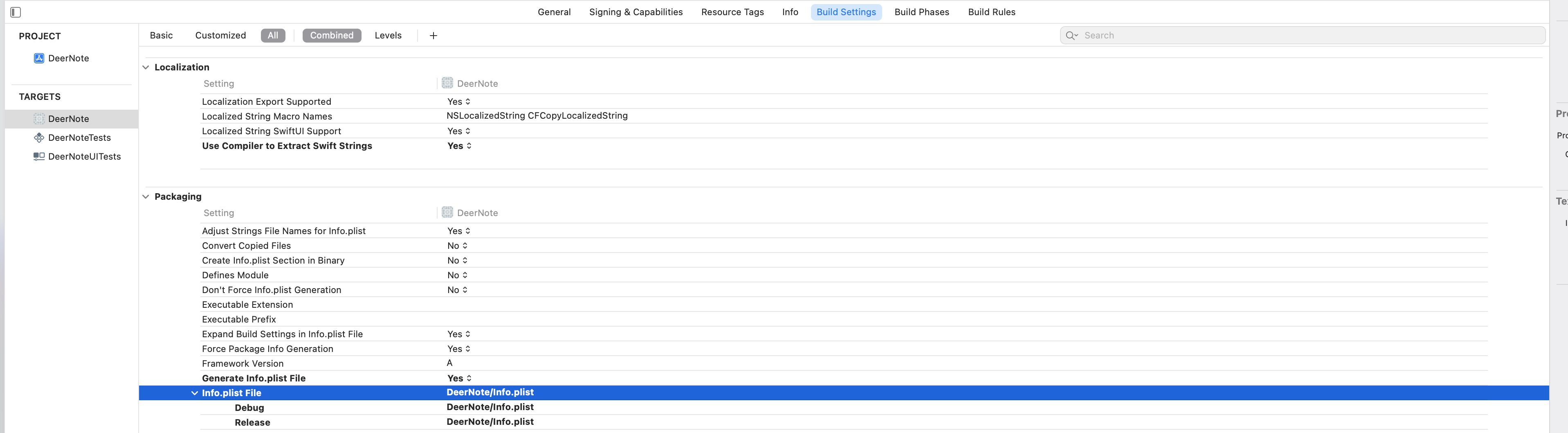Select the DeerNoteUITests target
Screen dimensions: 1568x433
[84, 156]
